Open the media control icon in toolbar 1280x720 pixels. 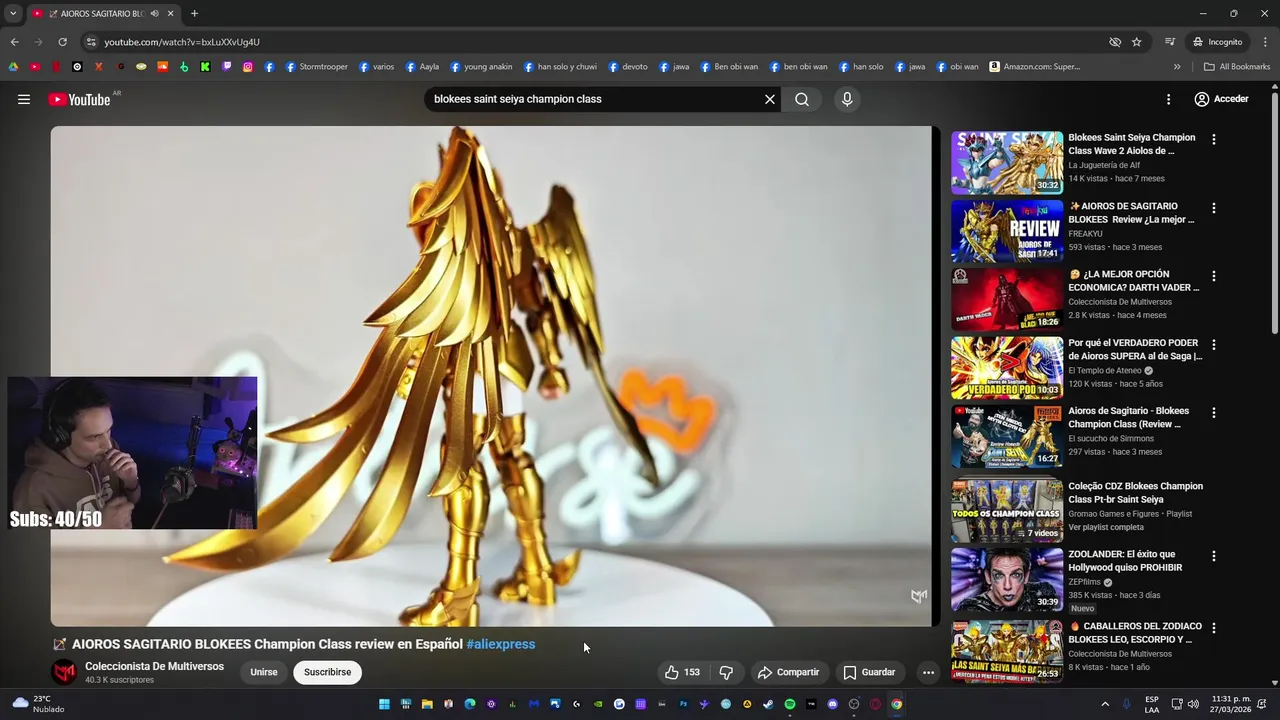pyautogui.click(x=1169, y=42)
